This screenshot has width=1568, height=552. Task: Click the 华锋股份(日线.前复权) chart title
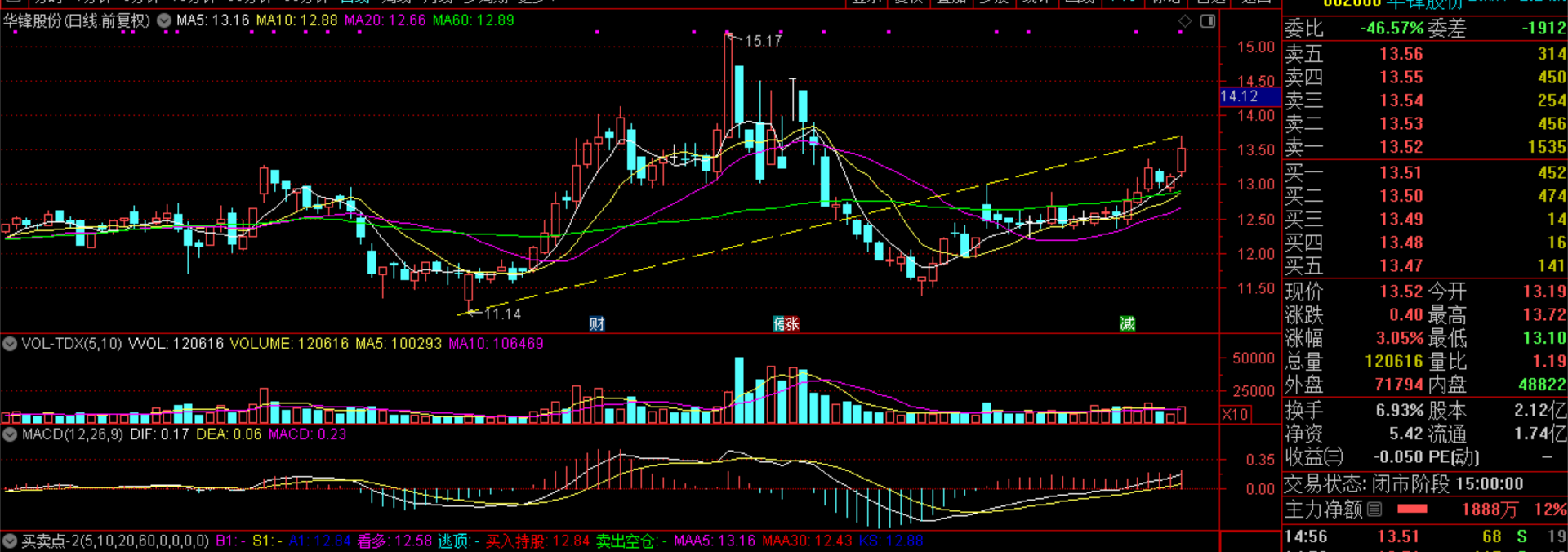tap(77, 20)
